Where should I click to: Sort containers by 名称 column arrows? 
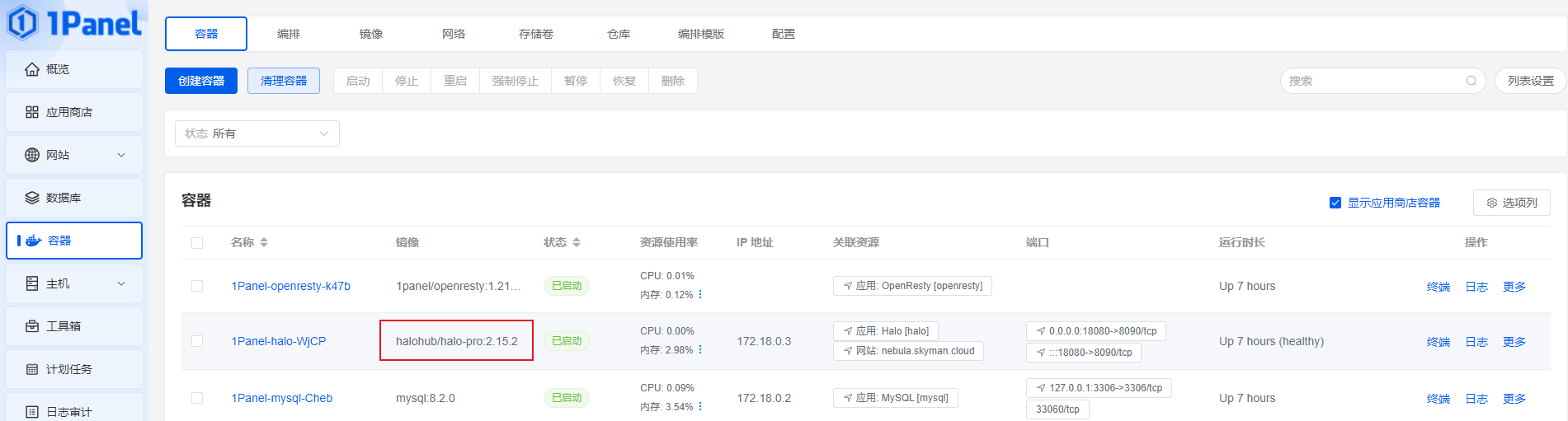(x=264, y=242)
